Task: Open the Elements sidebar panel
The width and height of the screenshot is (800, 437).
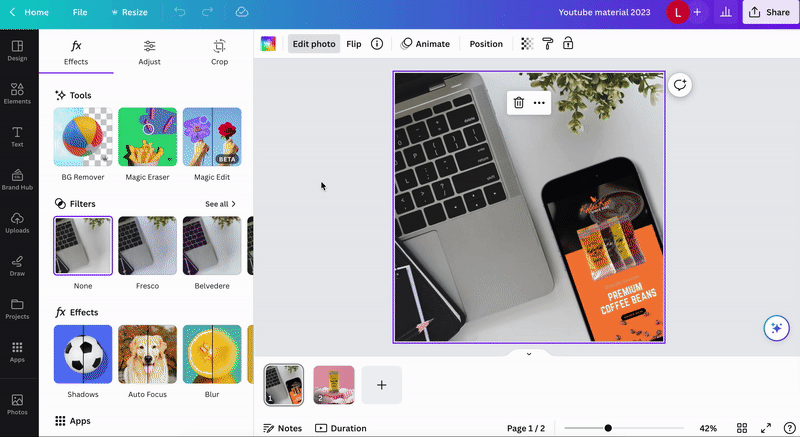Action: pyautogui.click(x=17, y=93)
